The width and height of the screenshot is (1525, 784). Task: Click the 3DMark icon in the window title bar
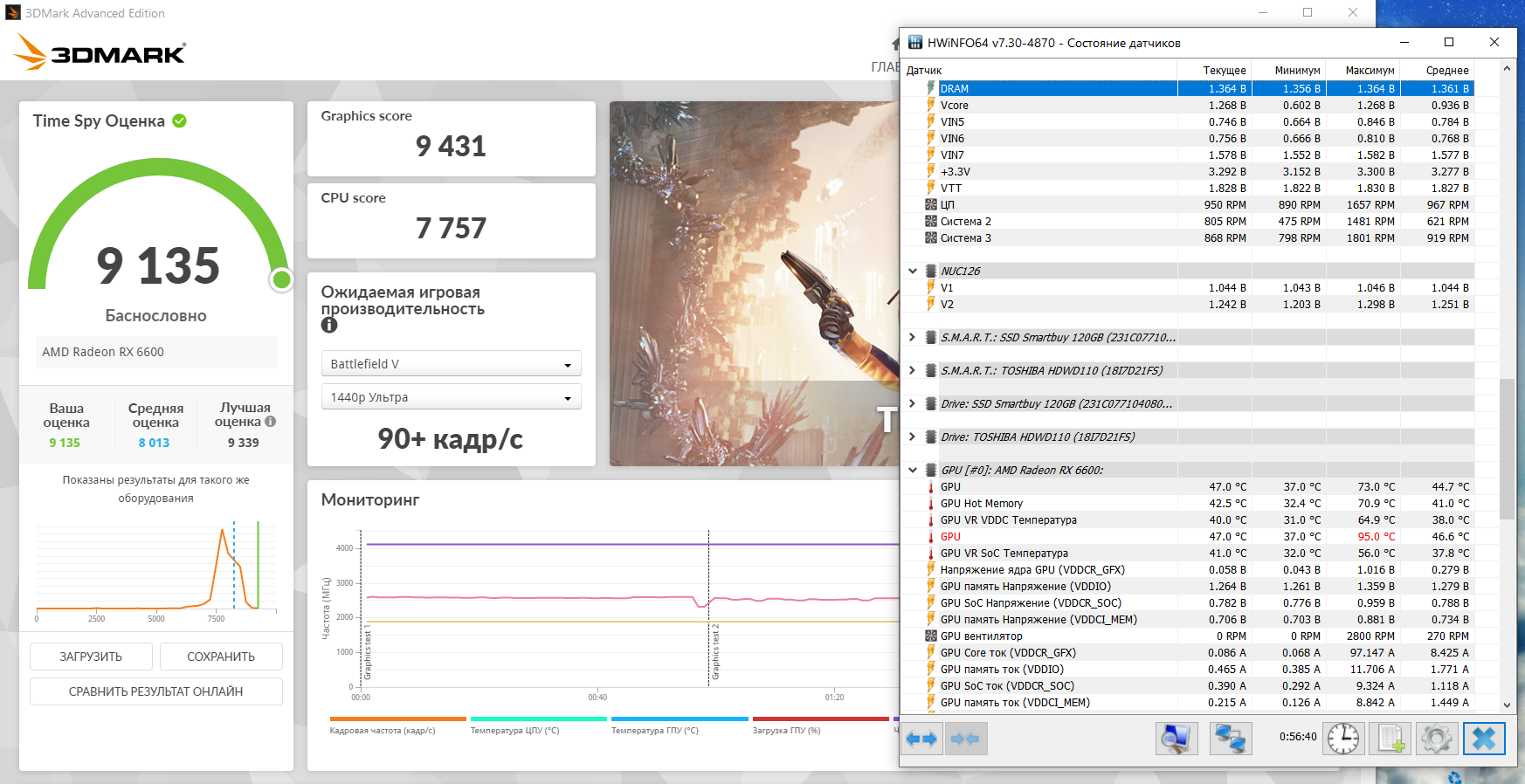click(13, 13)
